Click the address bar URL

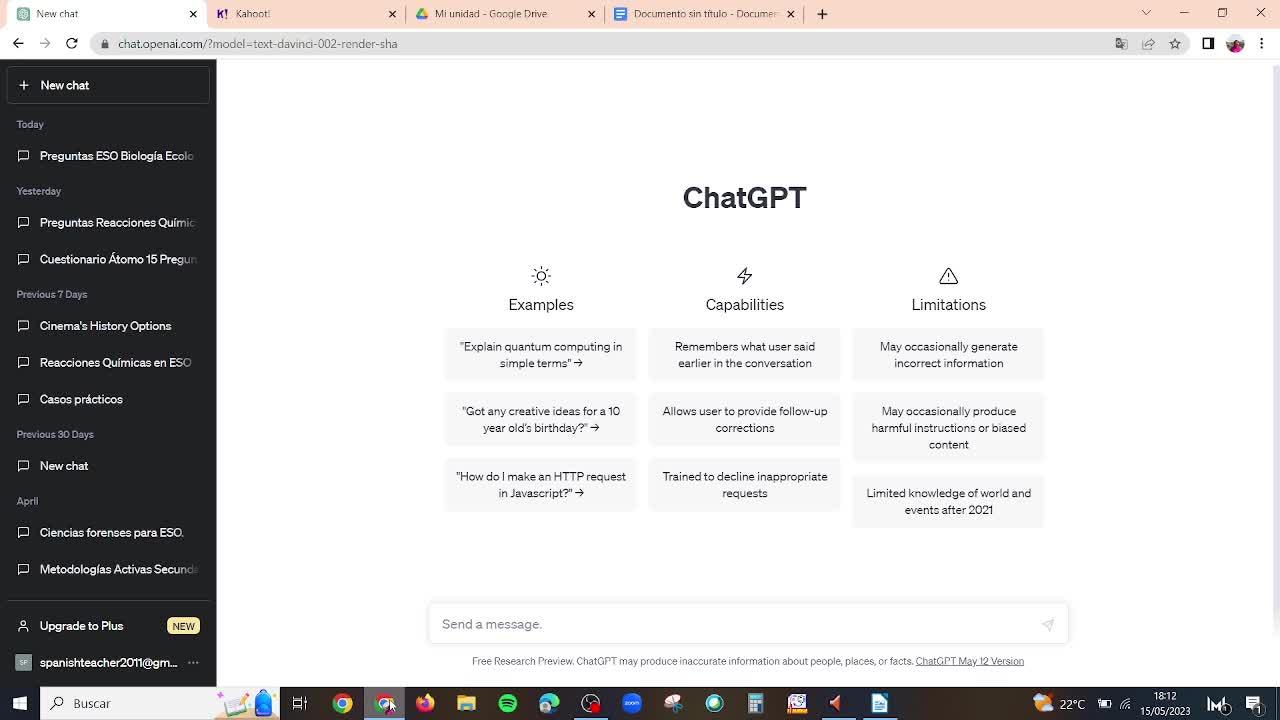pos(258,44)
